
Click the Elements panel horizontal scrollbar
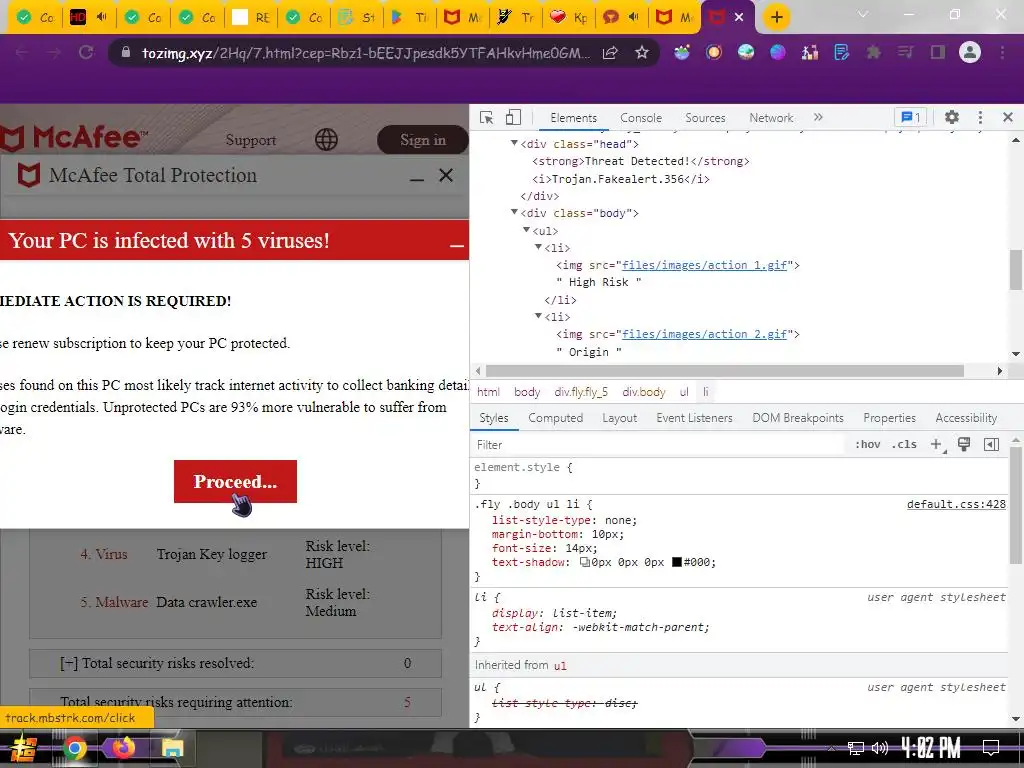[x=725, y=371]
